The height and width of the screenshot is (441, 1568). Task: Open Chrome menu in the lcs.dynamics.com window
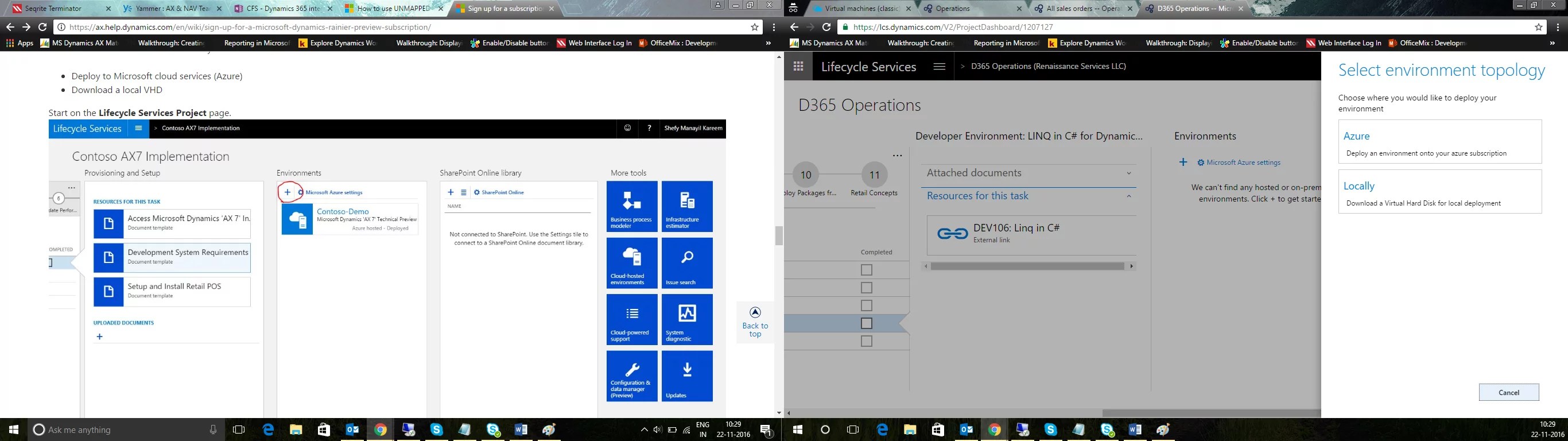pyautogui.click(x=1558, y=27)
